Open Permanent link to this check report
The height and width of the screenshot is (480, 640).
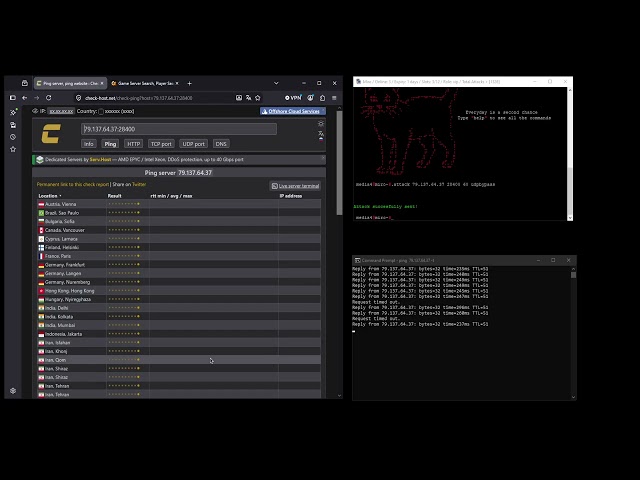point(73,184)
